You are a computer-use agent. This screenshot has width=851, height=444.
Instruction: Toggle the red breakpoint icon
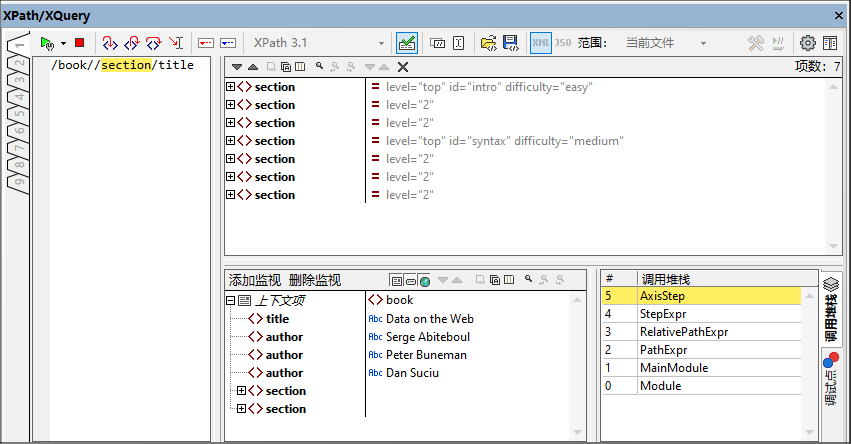206,43
